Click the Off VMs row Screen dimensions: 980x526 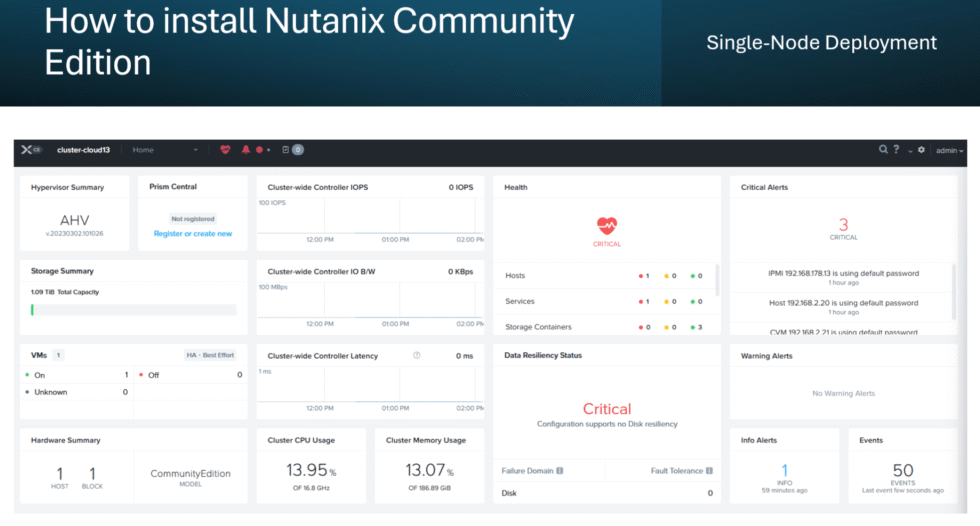pyautogui.click(x=190, y=375)
